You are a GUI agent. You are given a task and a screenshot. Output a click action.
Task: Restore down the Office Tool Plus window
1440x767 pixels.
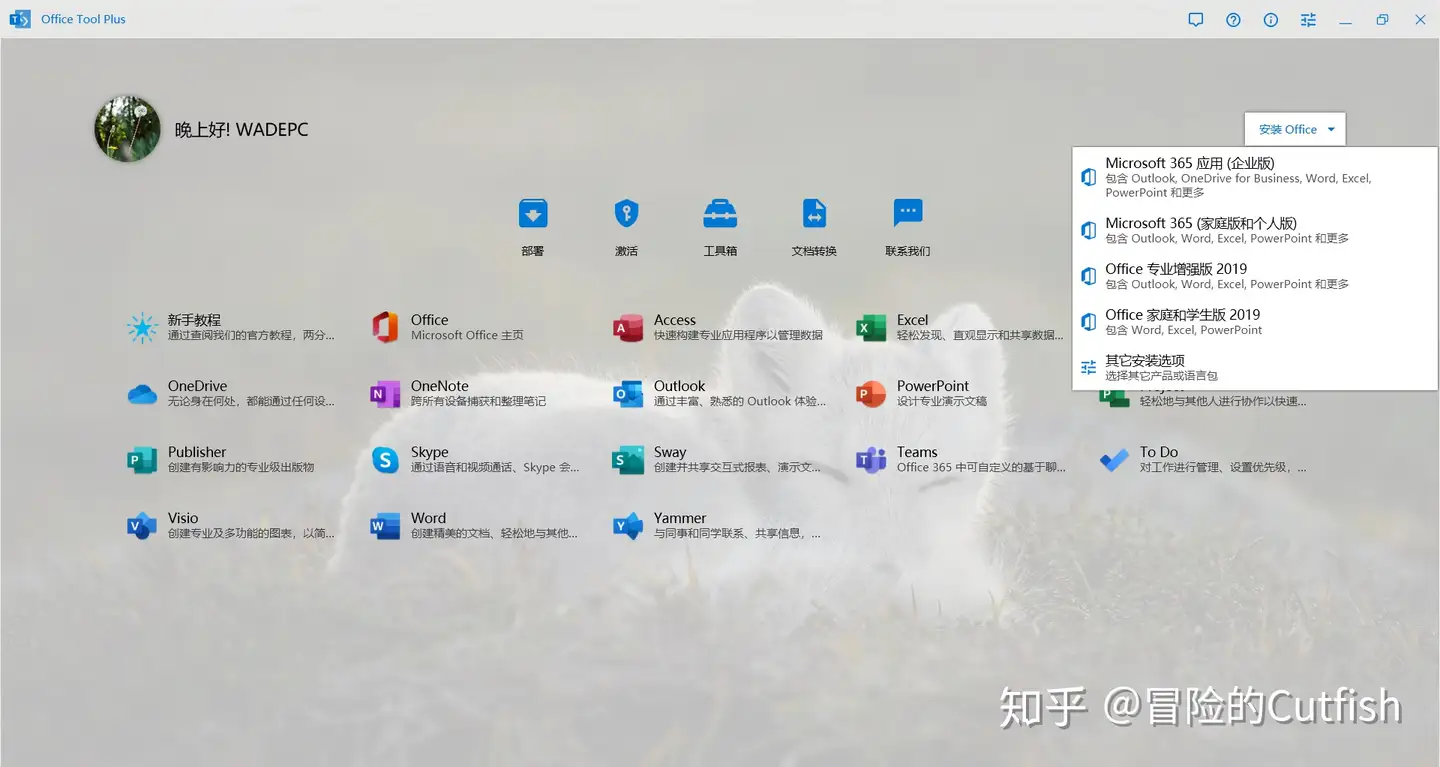1382,19
